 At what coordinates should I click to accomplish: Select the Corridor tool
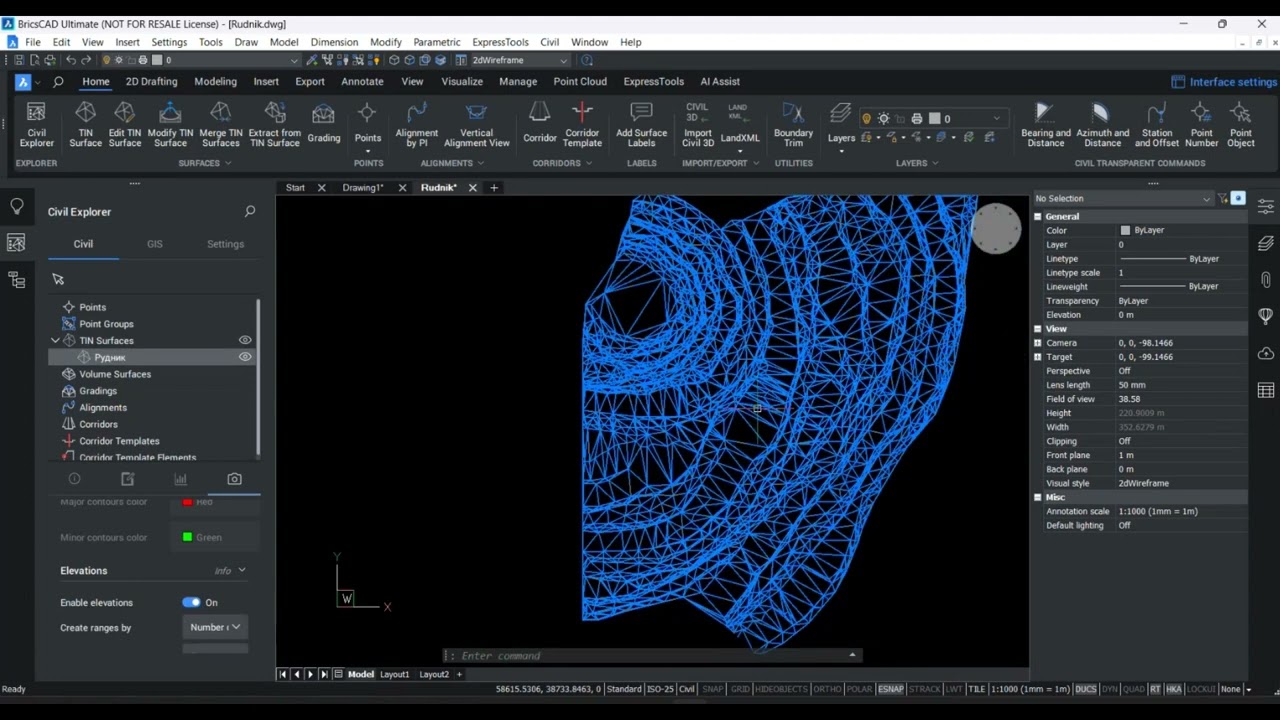click(x=540, y=124)
